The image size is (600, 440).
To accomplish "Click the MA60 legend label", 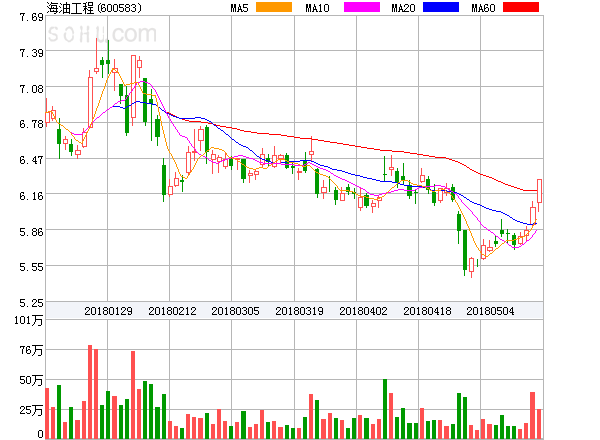I will pos(483,8).
